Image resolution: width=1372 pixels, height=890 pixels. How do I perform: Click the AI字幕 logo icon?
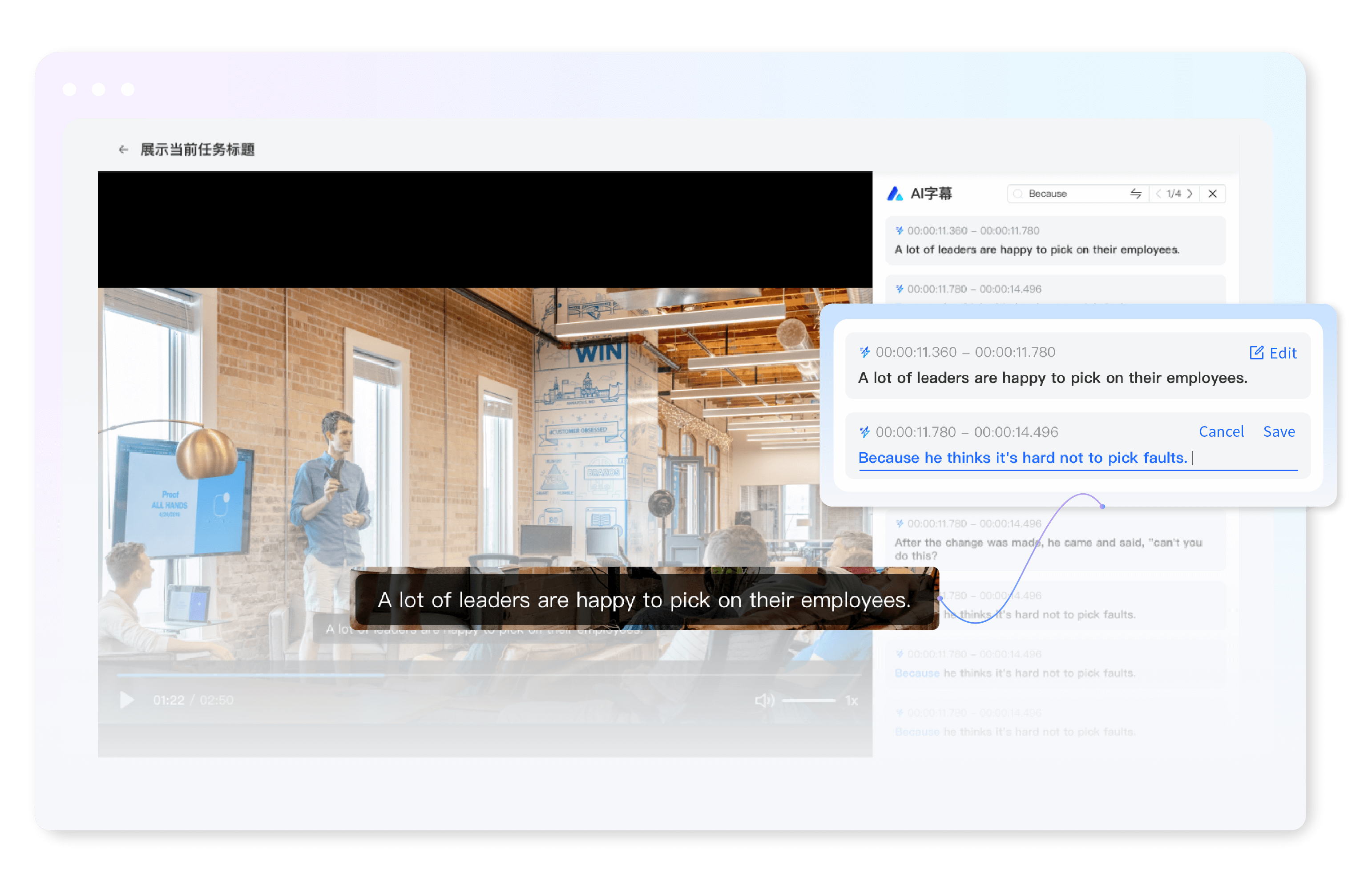click(895, 193)
